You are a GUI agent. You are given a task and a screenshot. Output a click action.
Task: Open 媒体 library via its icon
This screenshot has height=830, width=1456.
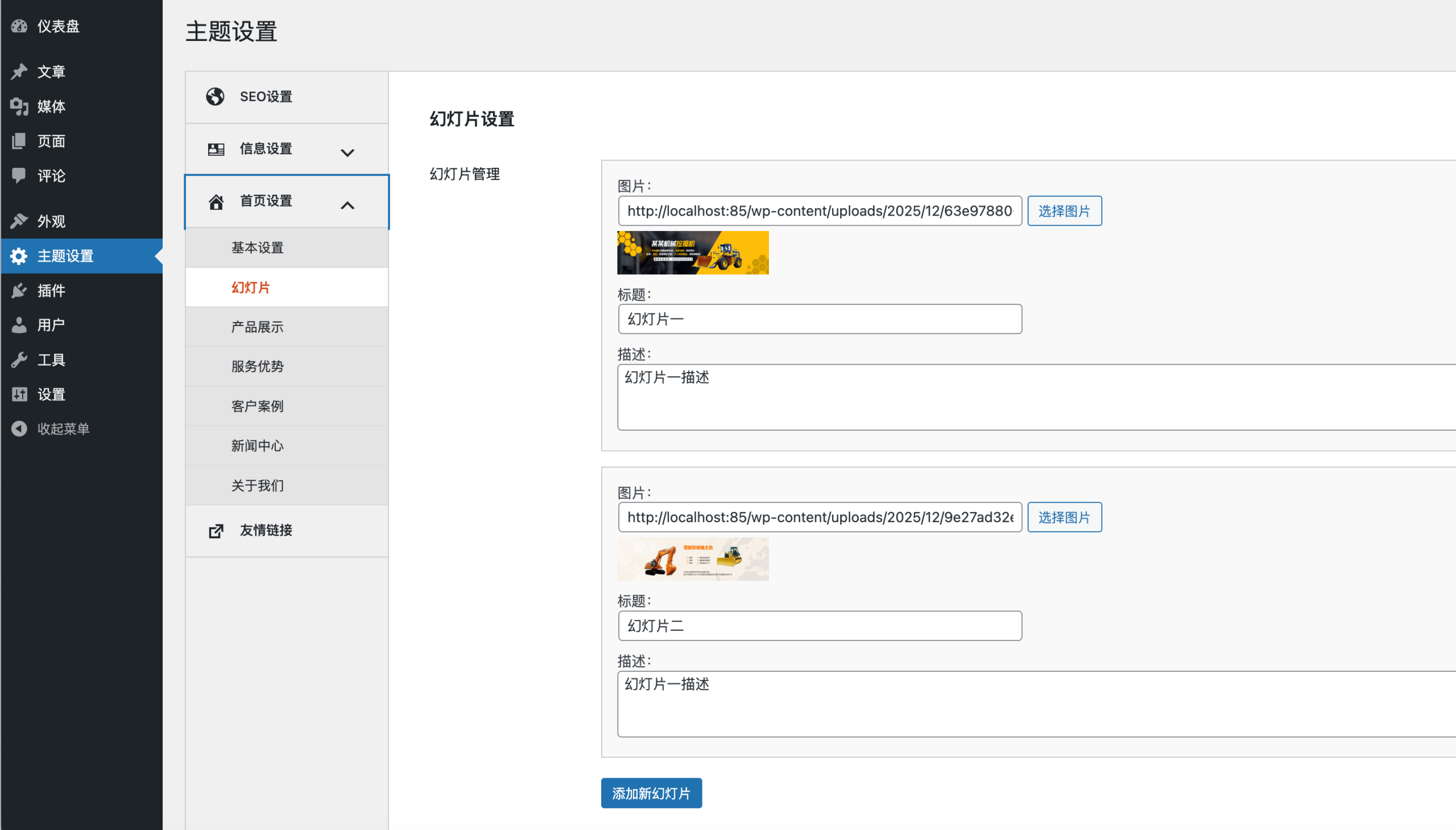point(19,106)
